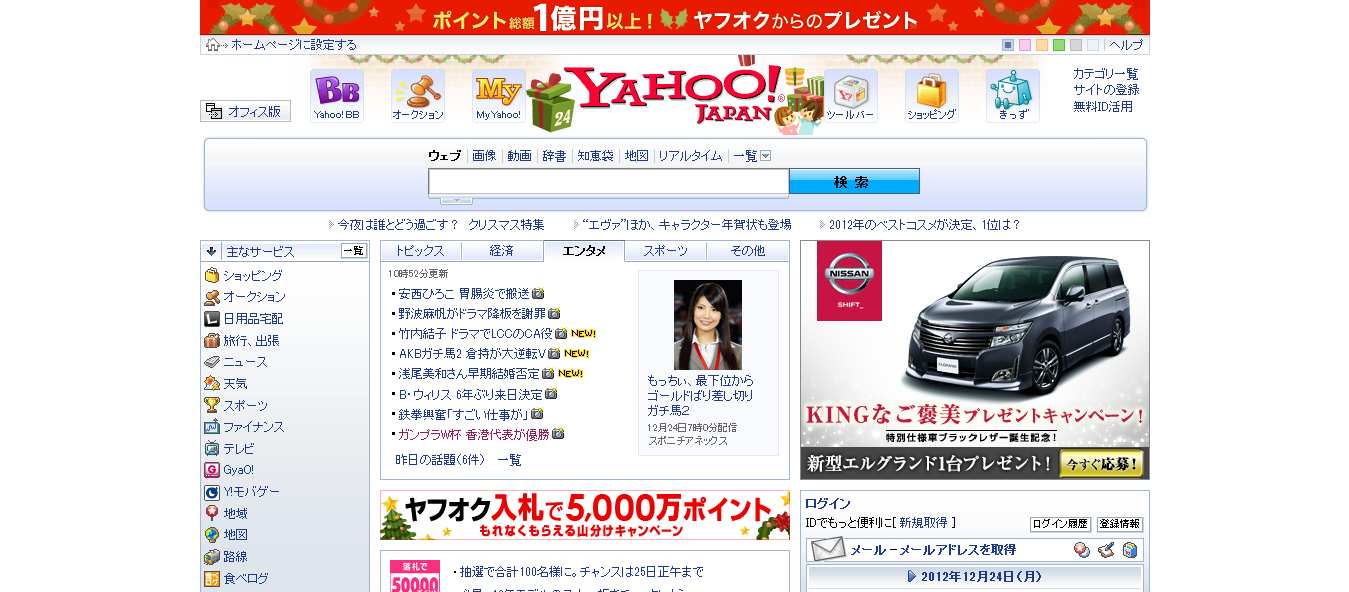Click the shopping bag icon in the mail row
Viewport: 1349px width, 592px height.
1129,550
